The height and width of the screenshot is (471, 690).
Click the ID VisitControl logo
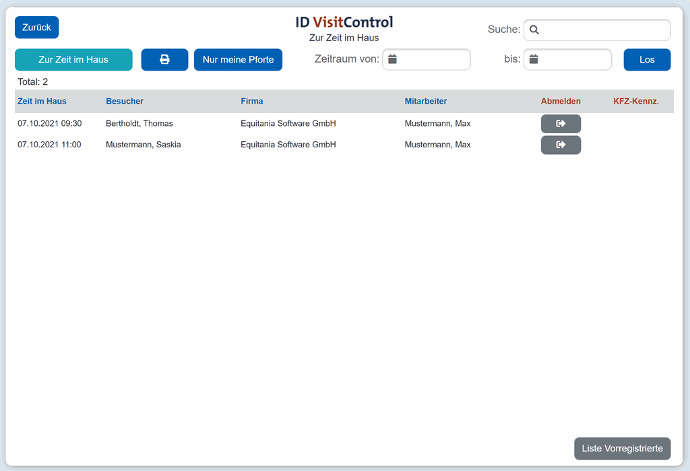pyautogui.click(x=344, y=22)
